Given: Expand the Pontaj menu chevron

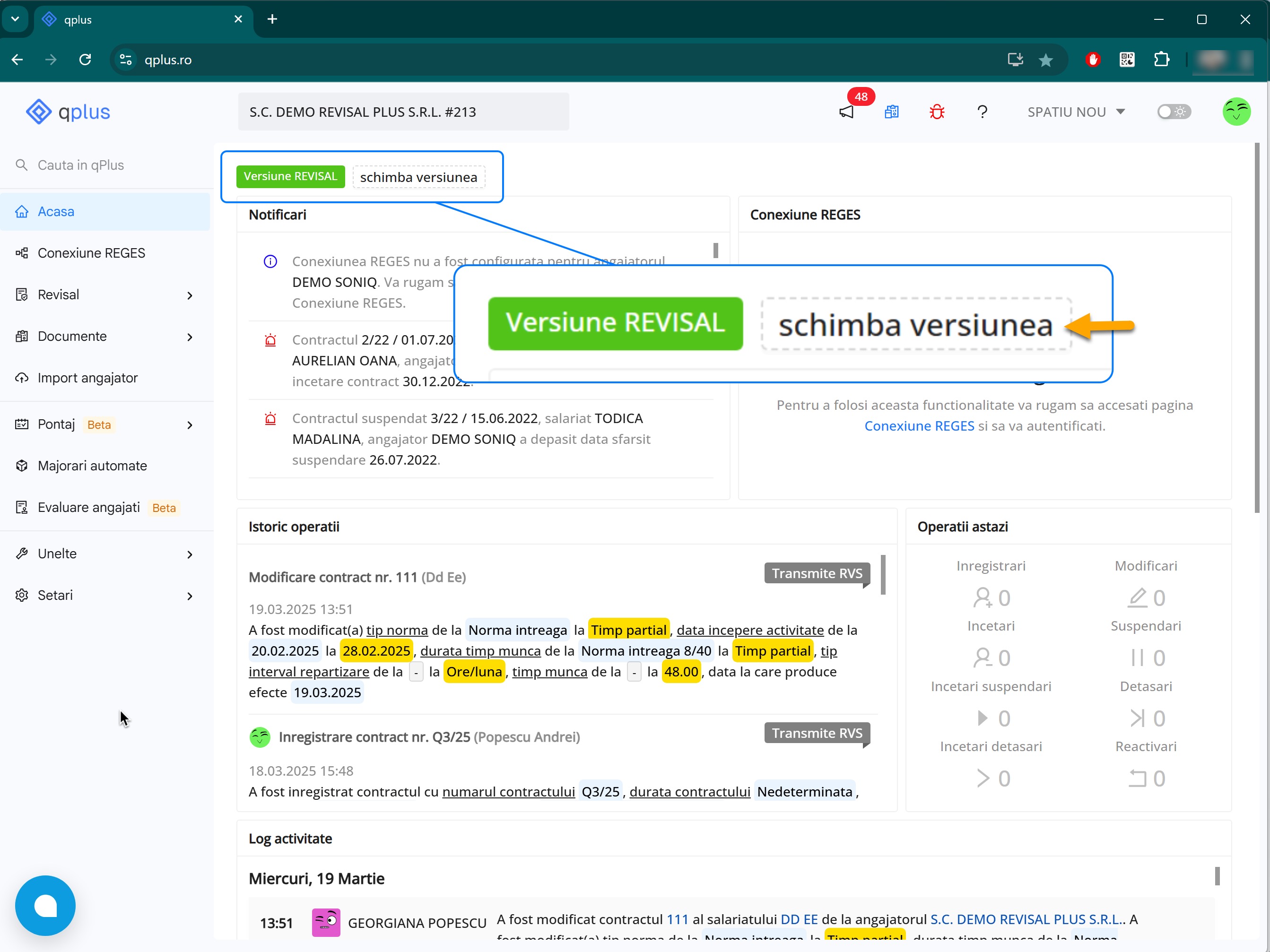Looking at the screenshot, I should coord(190,425).
